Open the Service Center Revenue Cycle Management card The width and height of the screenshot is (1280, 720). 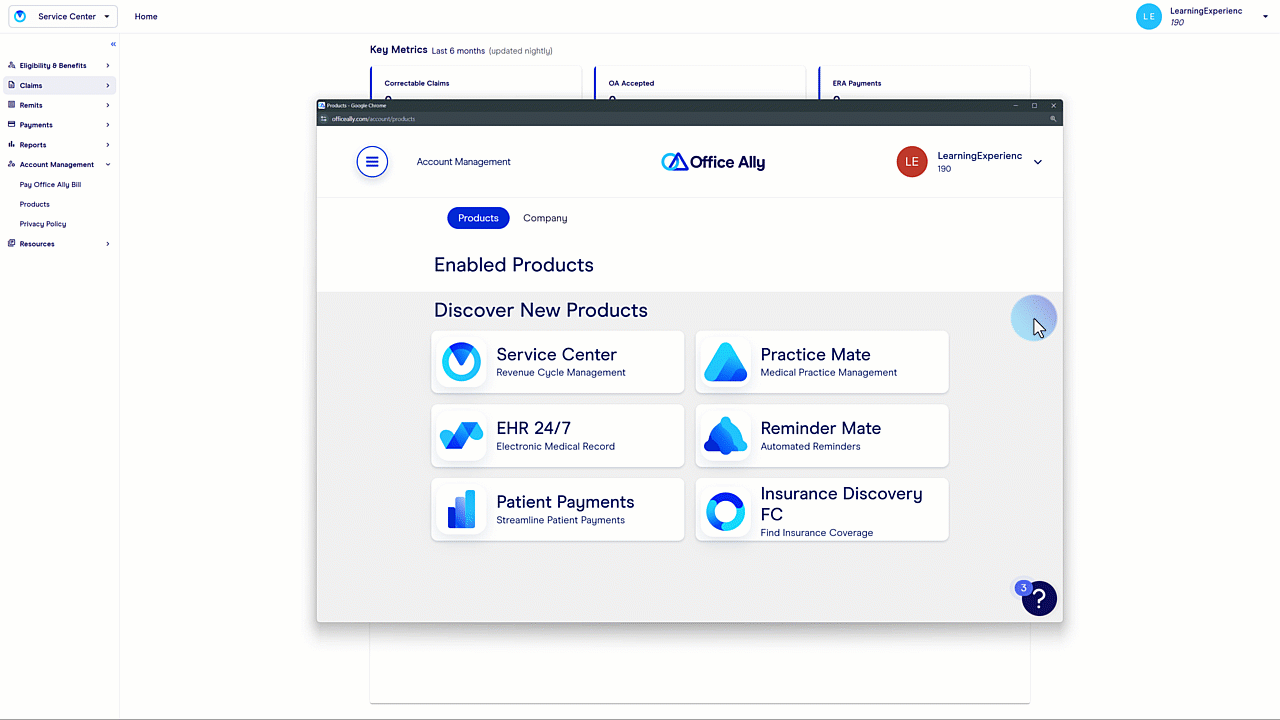tap(558, 362)
